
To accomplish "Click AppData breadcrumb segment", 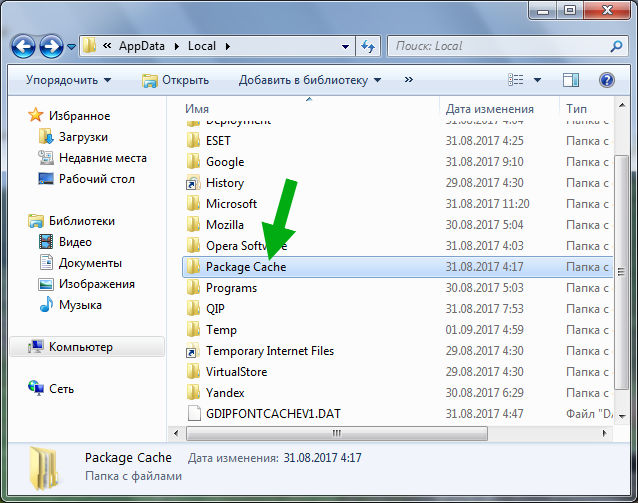I will pos(142,46).
